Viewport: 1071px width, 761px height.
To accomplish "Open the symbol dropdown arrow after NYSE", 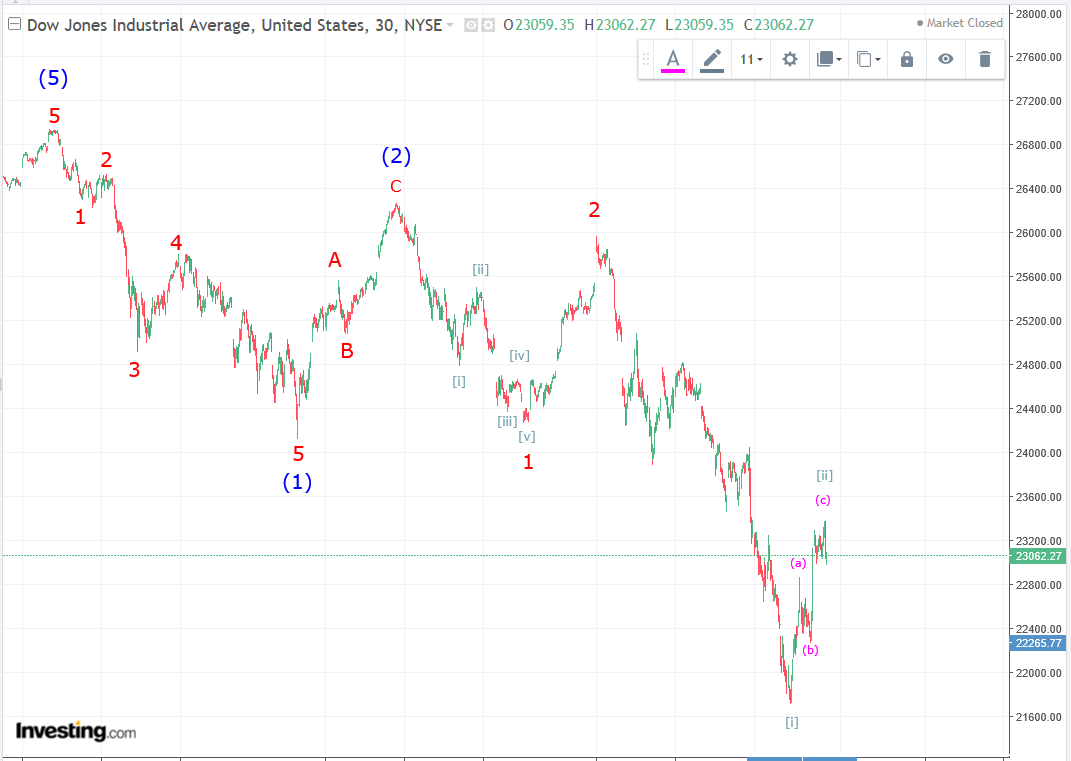I will [x=449, y=25].
